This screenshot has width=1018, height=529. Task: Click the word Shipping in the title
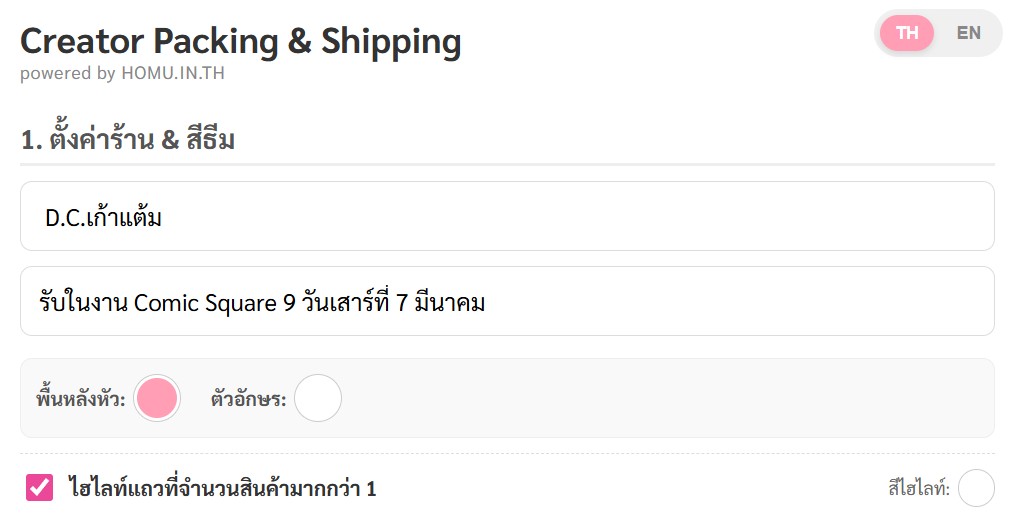391,42
